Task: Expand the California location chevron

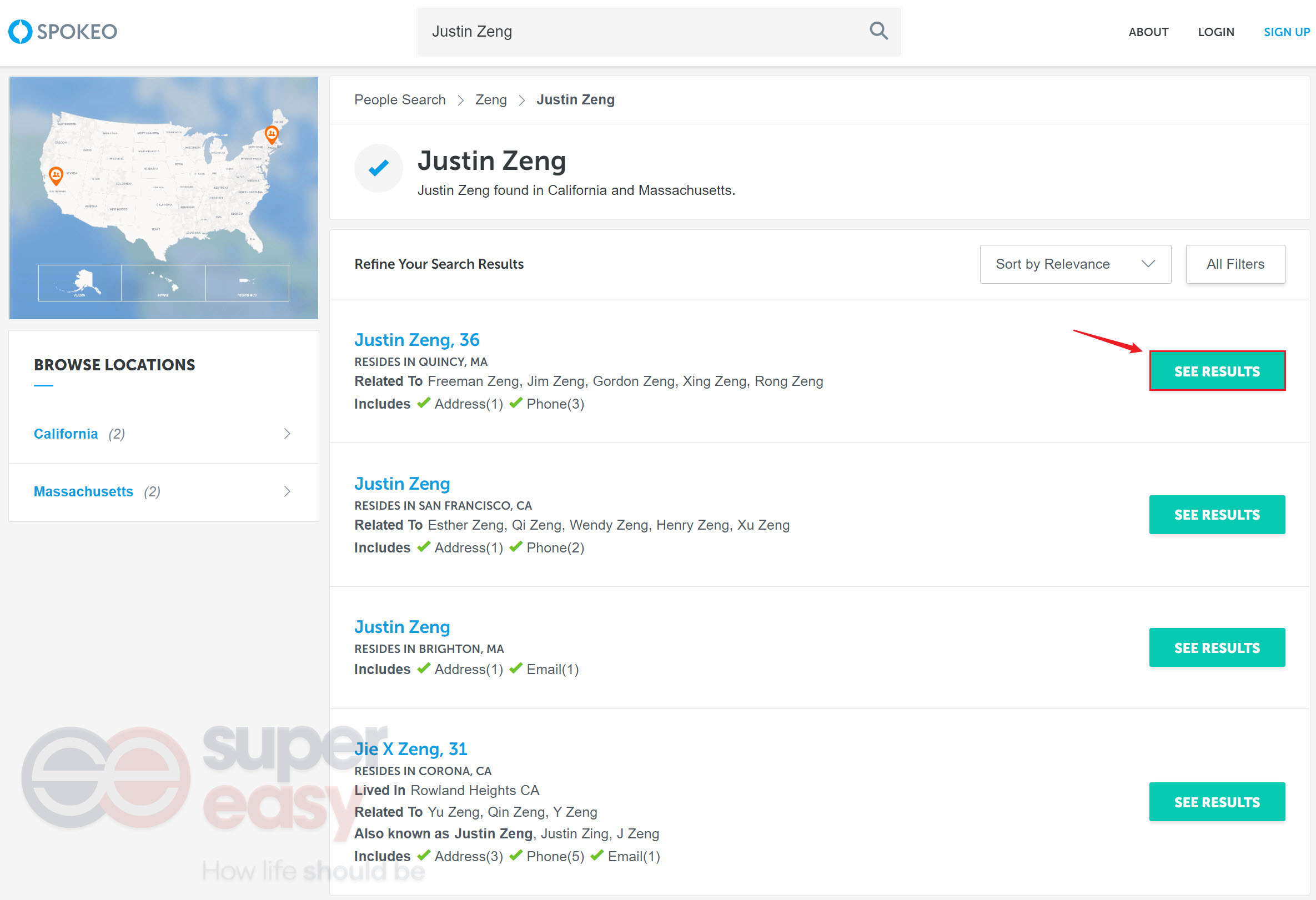Action: (x=287, y=434)
